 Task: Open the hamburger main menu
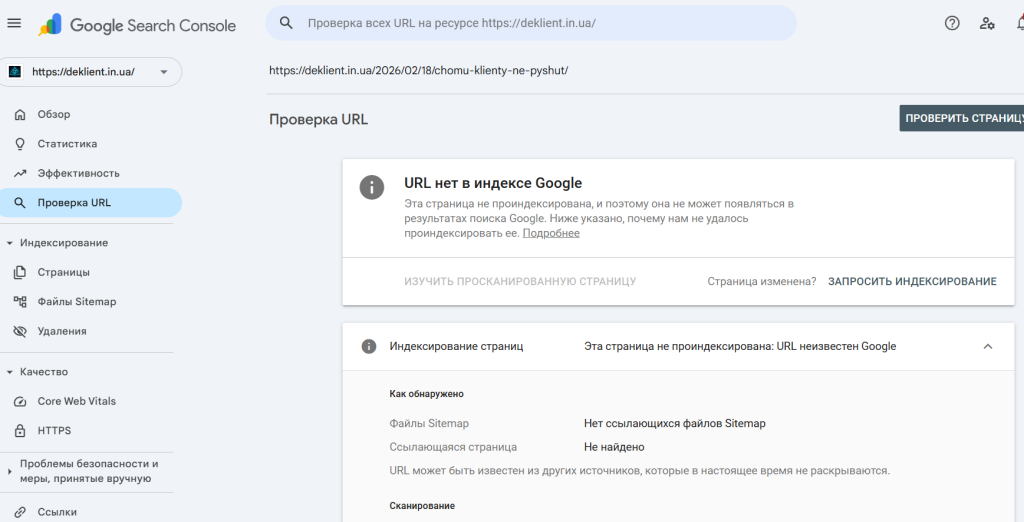(x=14, y=24)
